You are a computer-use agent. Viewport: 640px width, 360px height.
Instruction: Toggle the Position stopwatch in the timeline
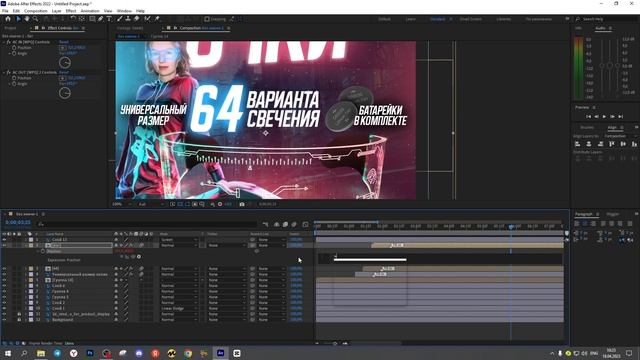click(43, 251)
